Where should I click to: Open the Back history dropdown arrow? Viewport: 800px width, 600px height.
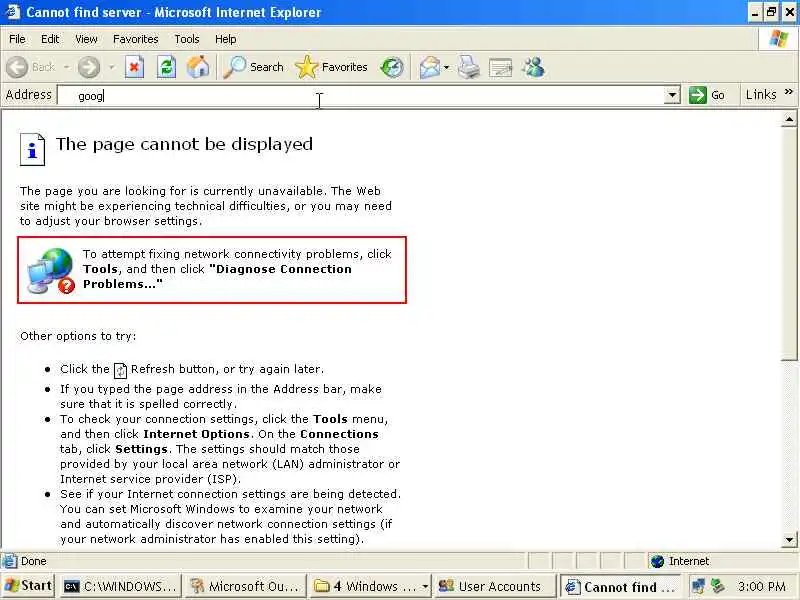click(66, 67)
